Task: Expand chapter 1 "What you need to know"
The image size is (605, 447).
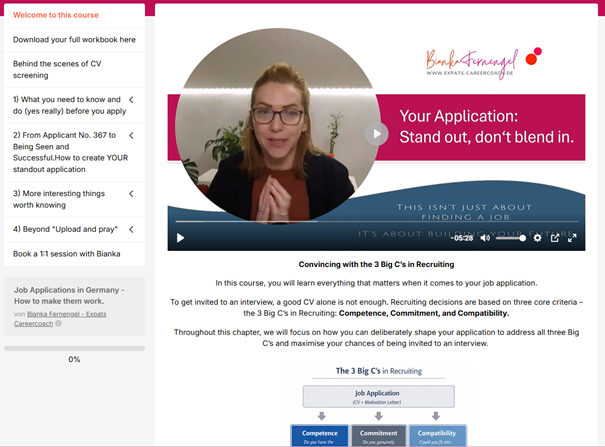Action: click(131, 99)
